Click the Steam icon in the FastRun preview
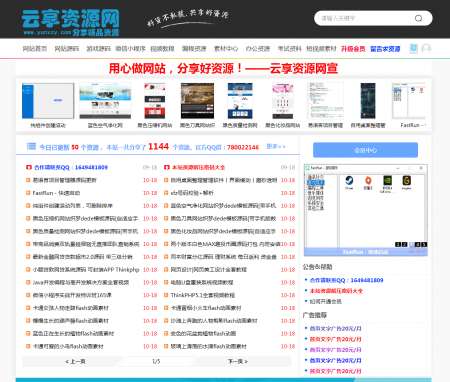Viewport: 450px width, 382px height. click(x=349, y=181)
